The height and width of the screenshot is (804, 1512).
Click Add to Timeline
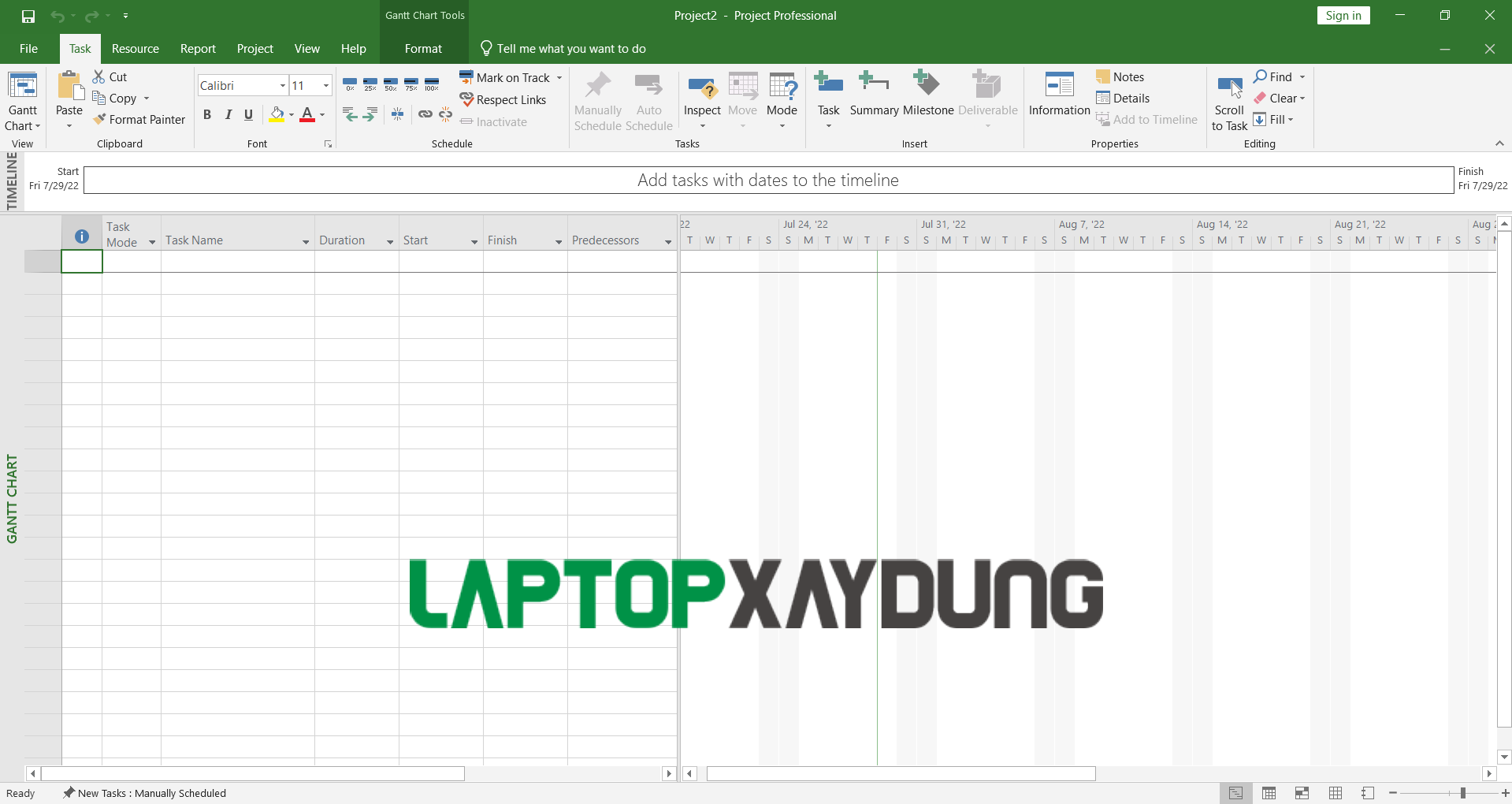1147,119
